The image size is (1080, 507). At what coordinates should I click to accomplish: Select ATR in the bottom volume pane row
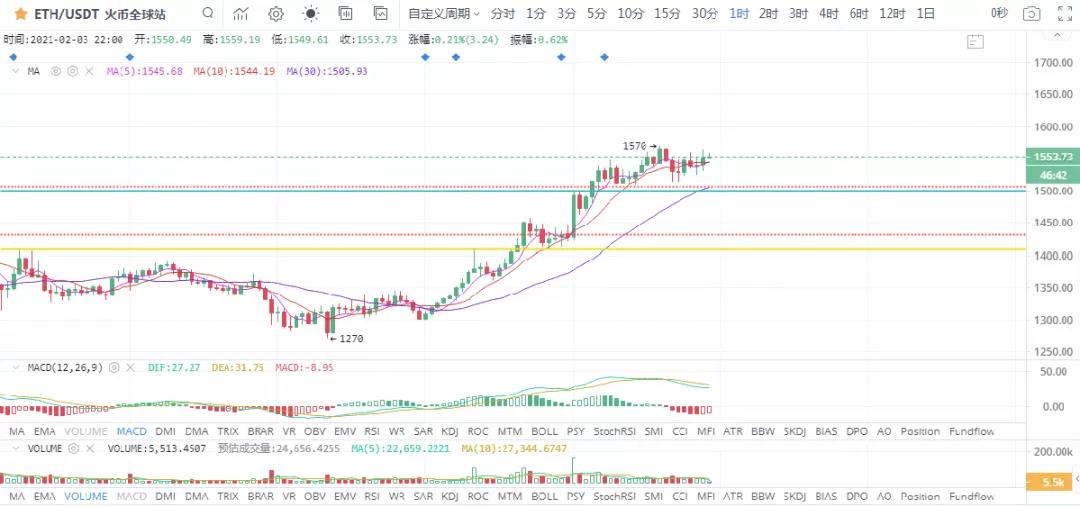(x=733, y=496)
